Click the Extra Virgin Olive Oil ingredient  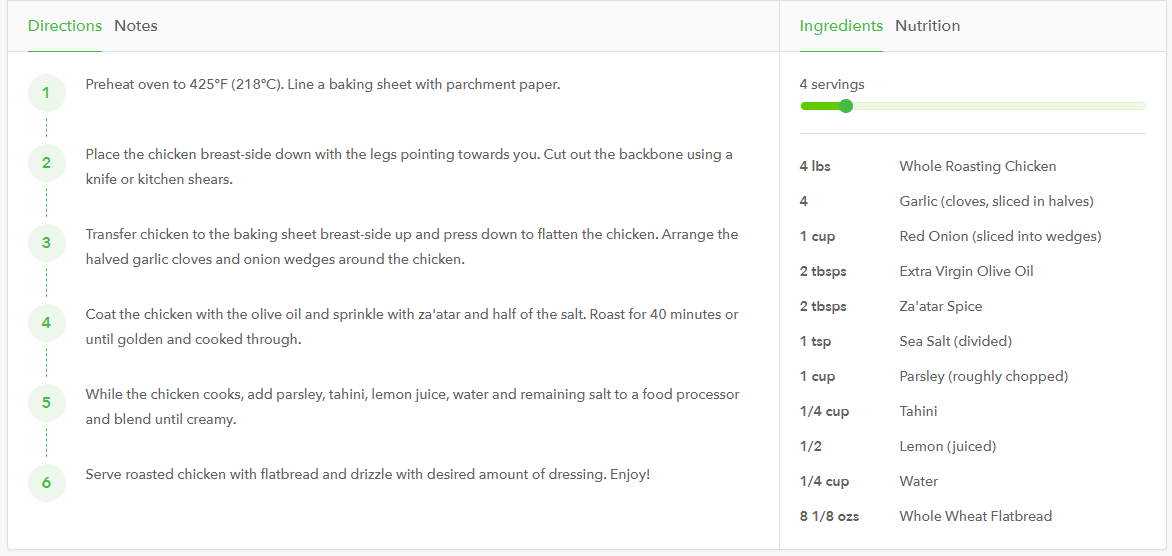(x=966, y=271)
